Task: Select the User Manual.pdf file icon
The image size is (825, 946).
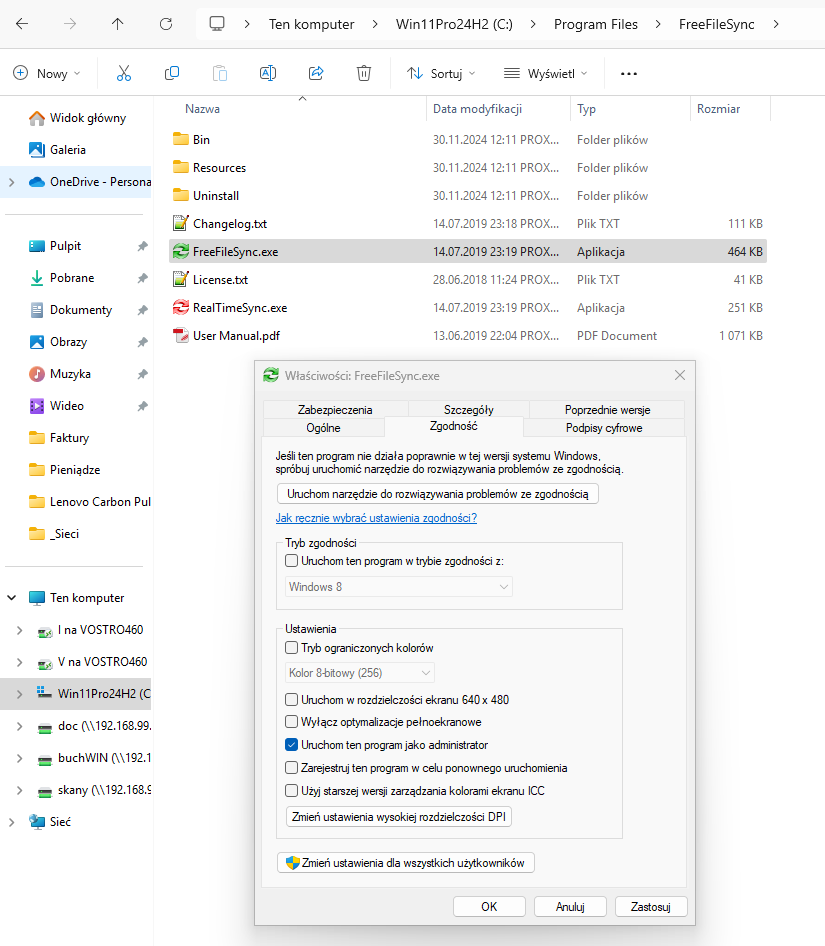Action: click(180, 335)
